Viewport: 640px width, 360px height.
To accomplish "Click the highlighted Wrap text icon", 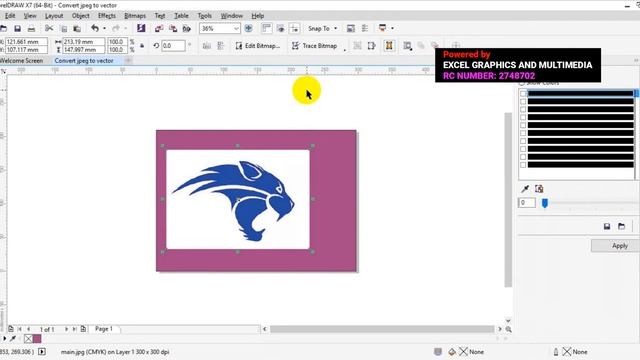I will click(x=389, y=46).
